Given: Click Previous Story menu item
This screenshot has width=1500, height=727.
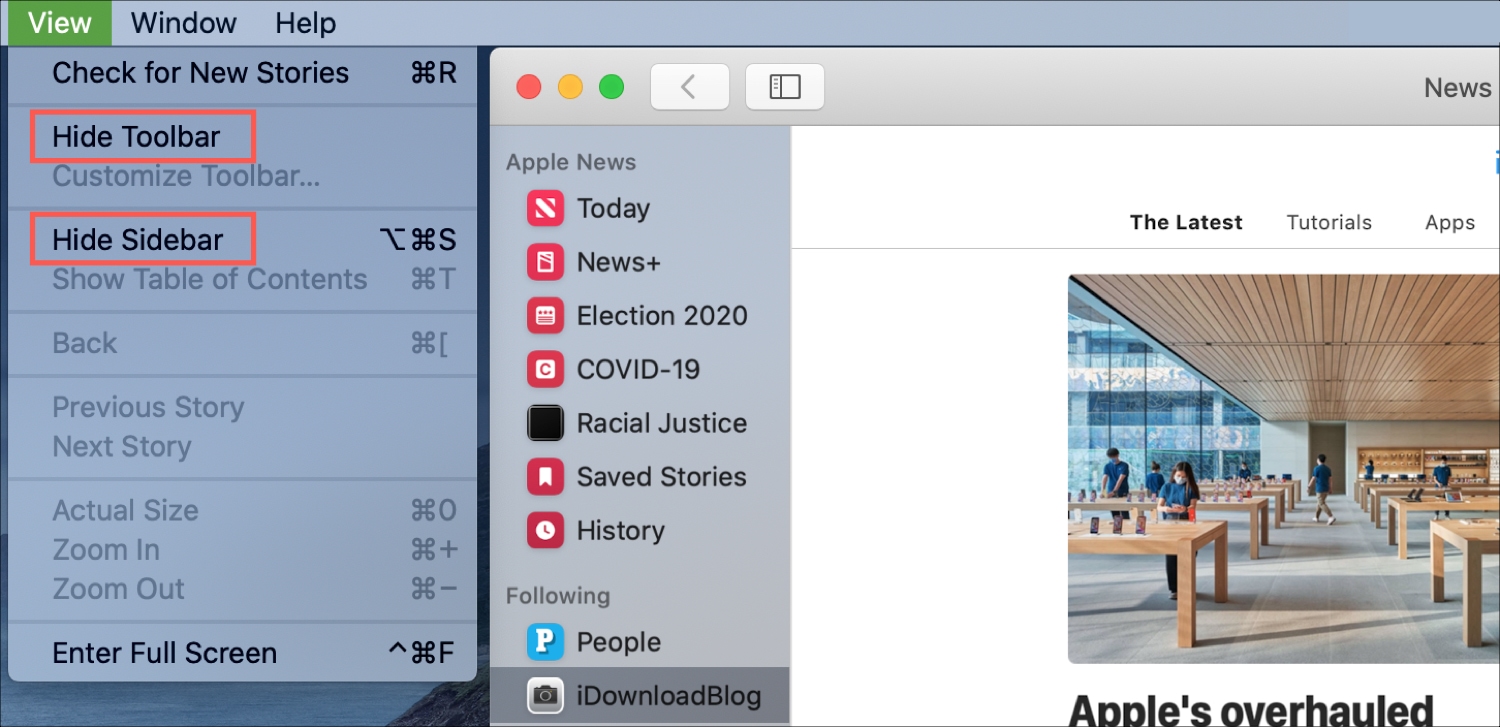Looking at the screenshot, I should [242, 407].
